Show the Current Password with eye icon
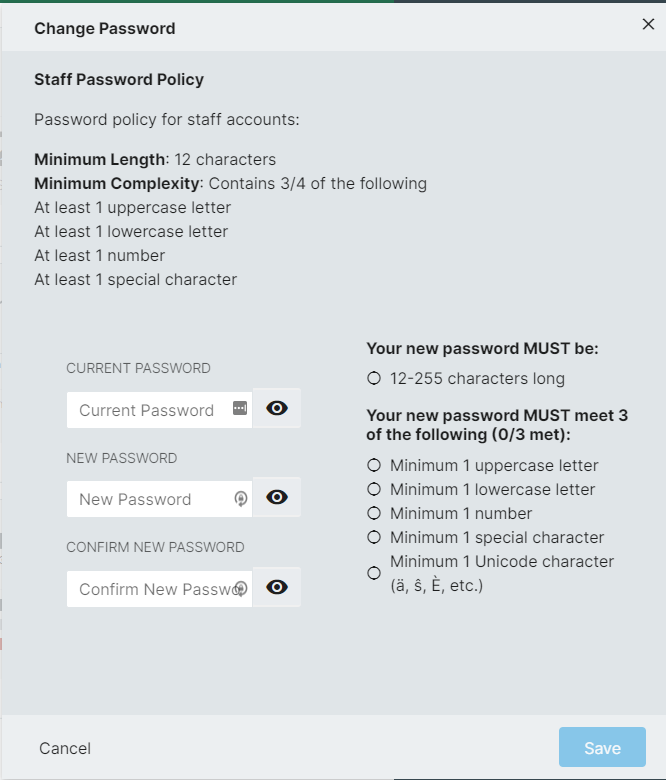The width and height of the screenshot is (666, 780). 277,408
